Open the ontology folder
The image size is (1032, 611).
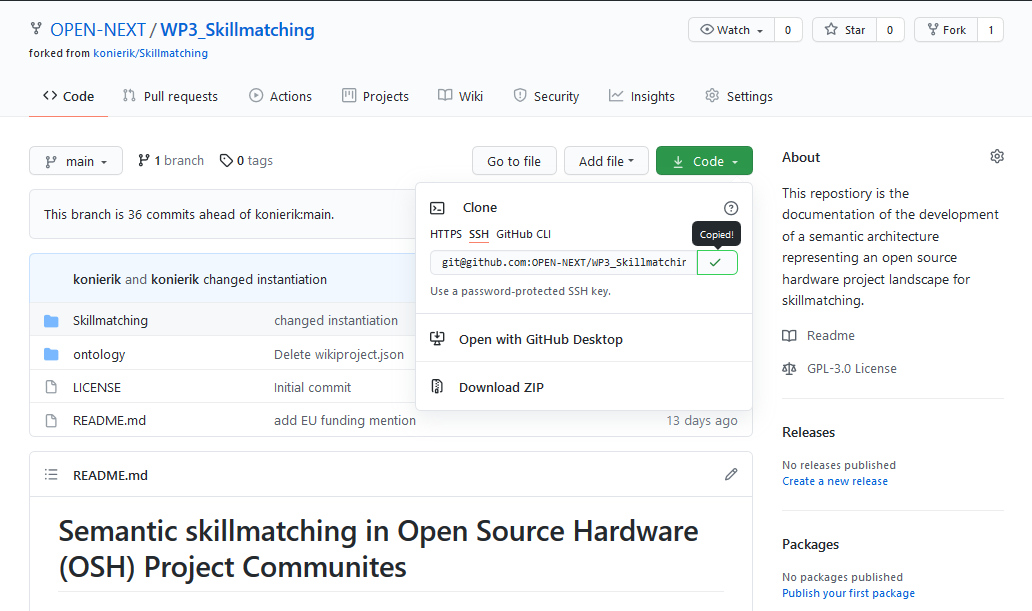pos(99,354)
